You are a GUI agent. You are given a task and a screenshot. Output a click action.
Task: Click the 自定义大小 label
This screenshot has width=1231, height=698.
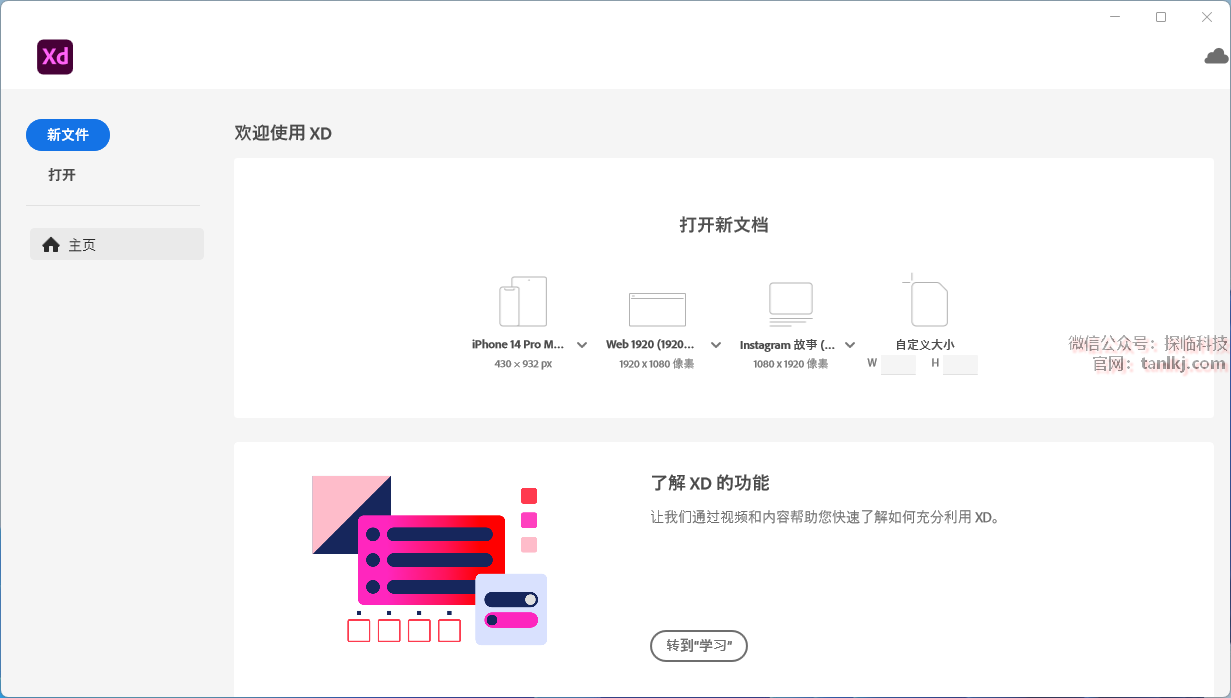pos(925,345)
